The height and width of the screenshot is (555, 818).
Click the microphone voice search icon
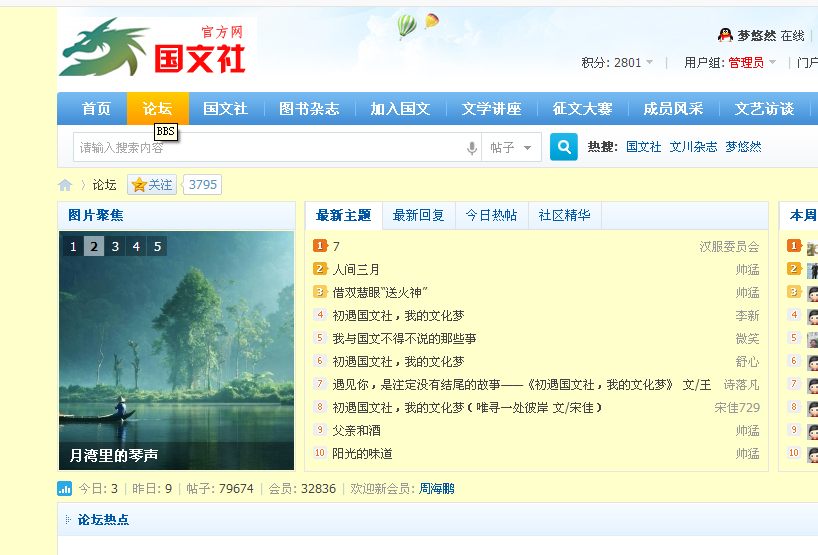coord(472,148)
